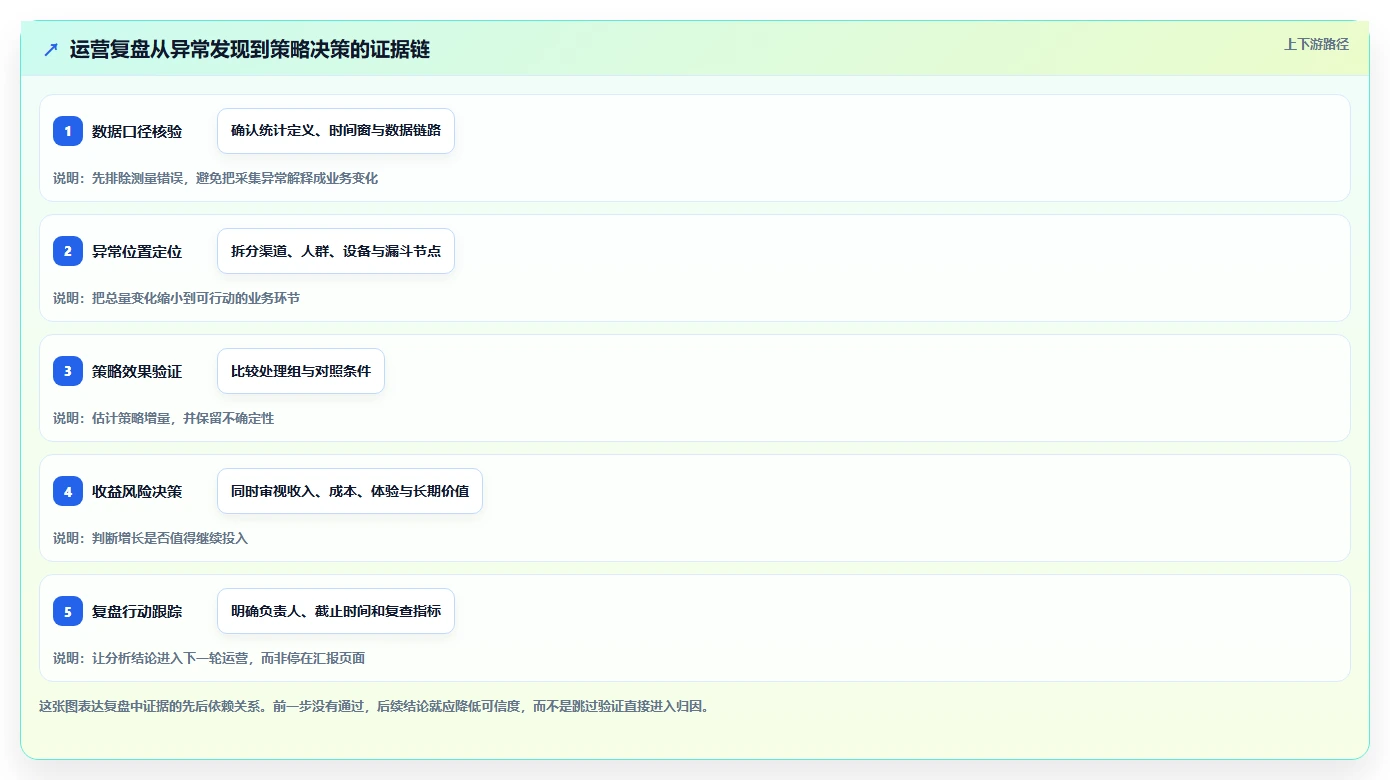
Task: Click the 异常位置定位 step label
Action: point(137,251)
